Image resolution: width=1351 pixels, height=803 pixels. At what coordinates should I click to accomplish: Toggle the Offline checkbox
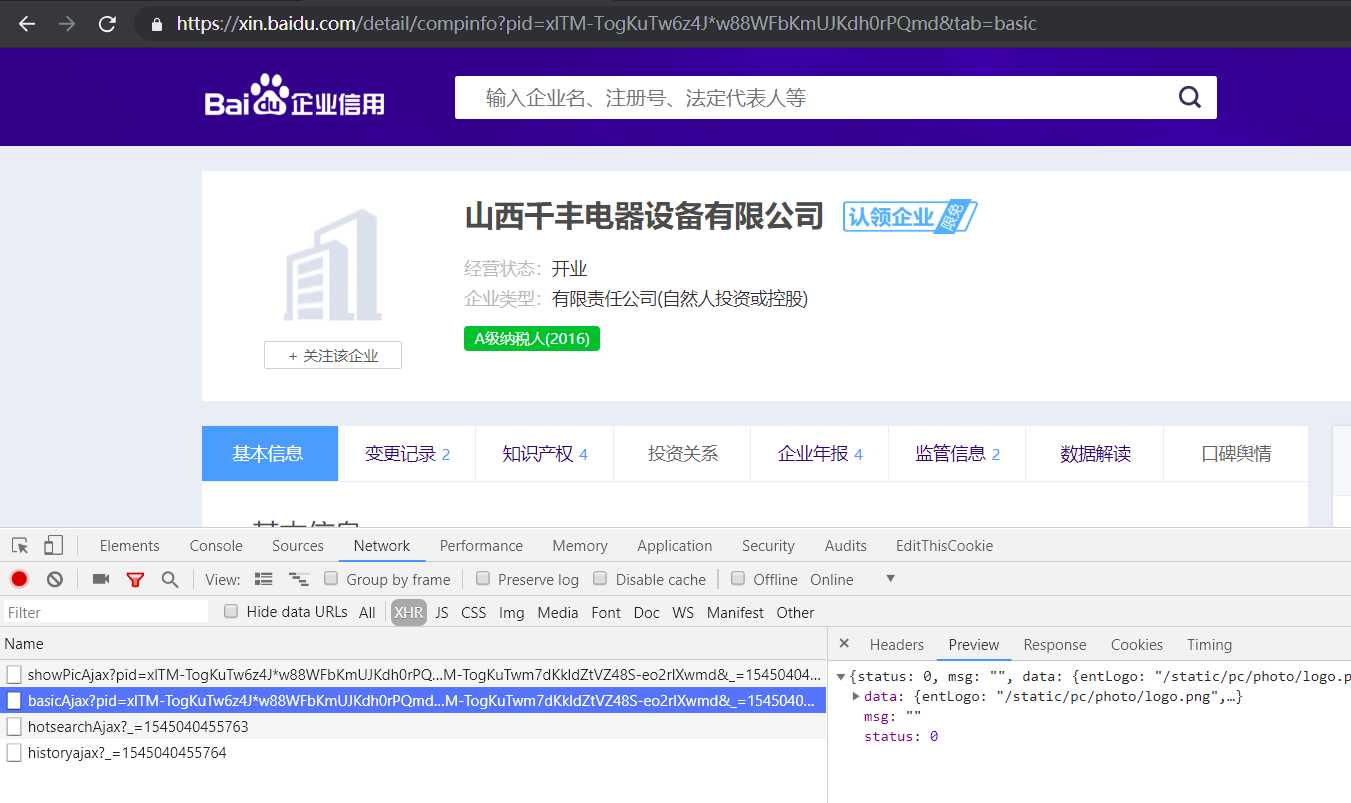point(738,578)
